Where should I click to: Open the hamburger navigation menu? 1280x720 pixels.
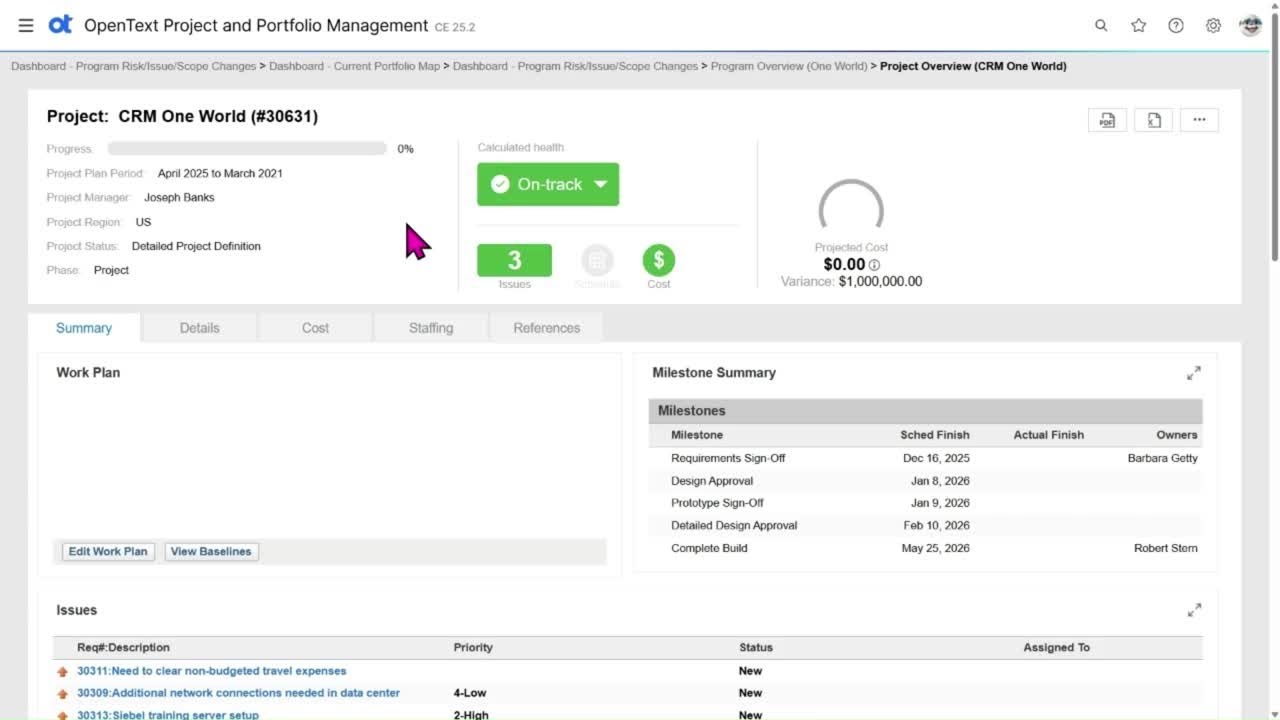click(26, 26)
